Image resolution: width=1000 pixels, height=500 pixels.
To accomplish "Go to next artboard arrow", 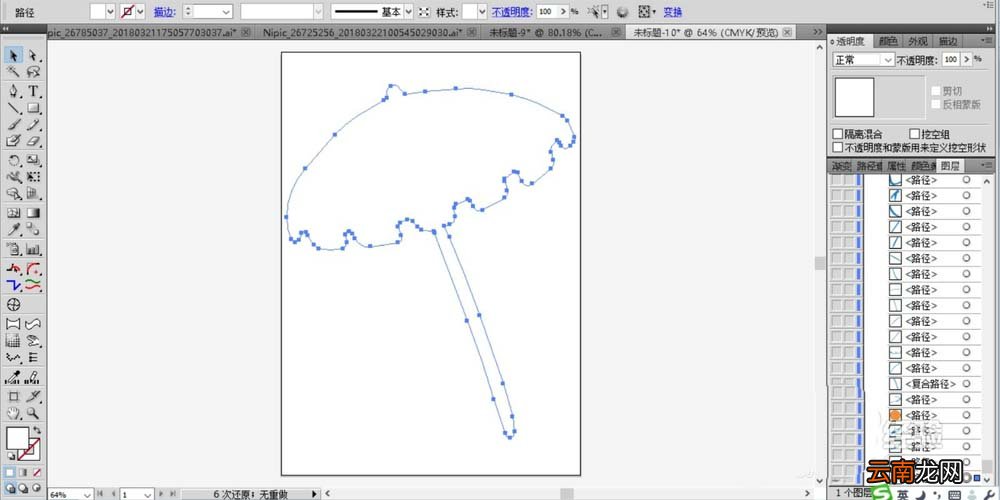I will [160, 494].
